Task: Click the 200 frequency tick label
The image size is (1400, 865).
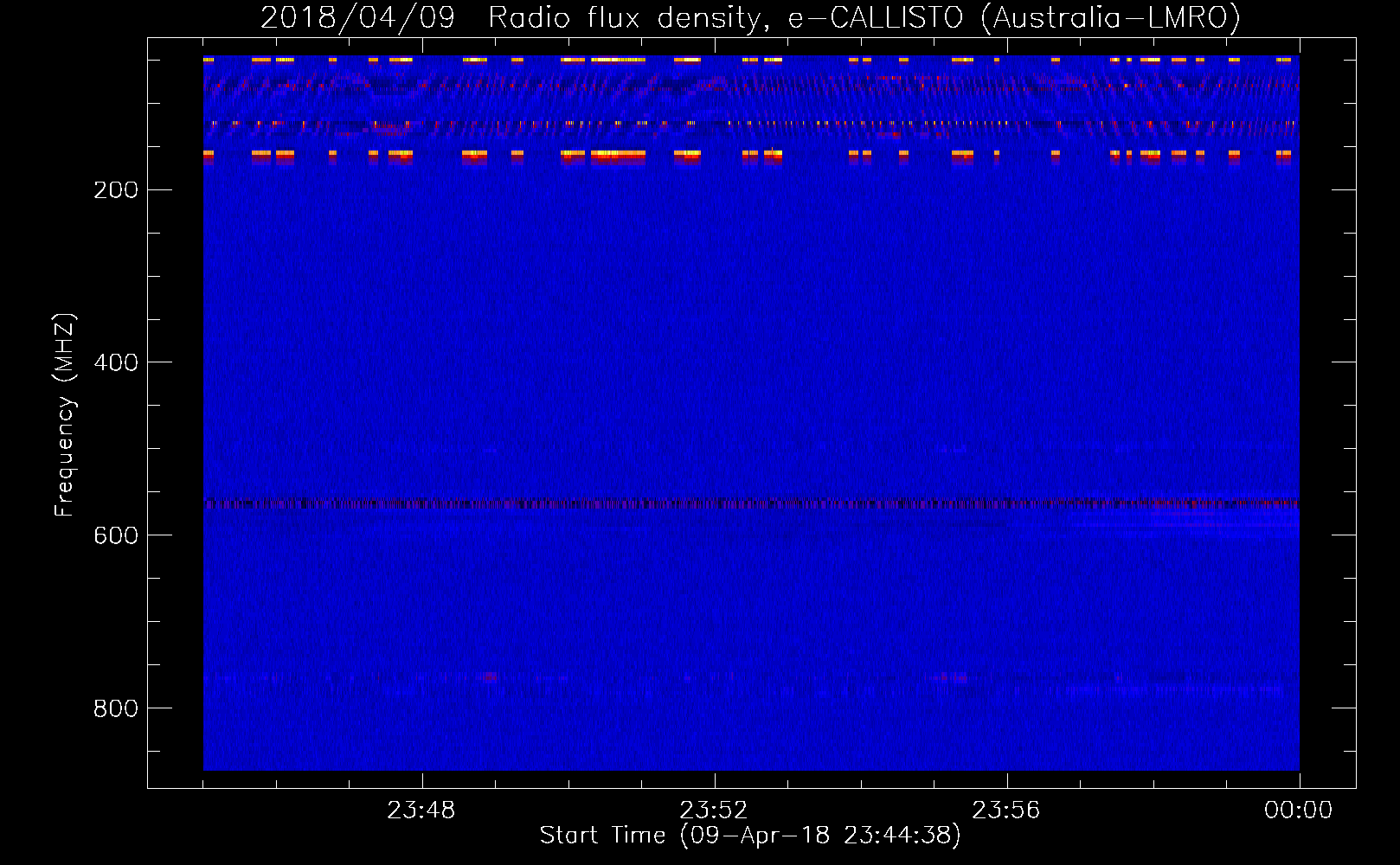Action: (x=116, y=190)
